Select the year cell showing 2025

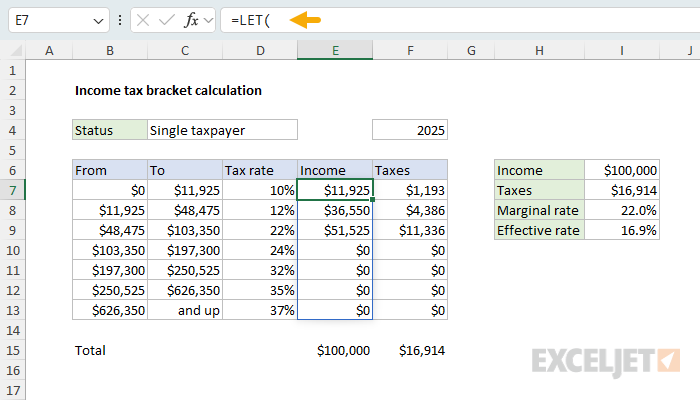410,130
